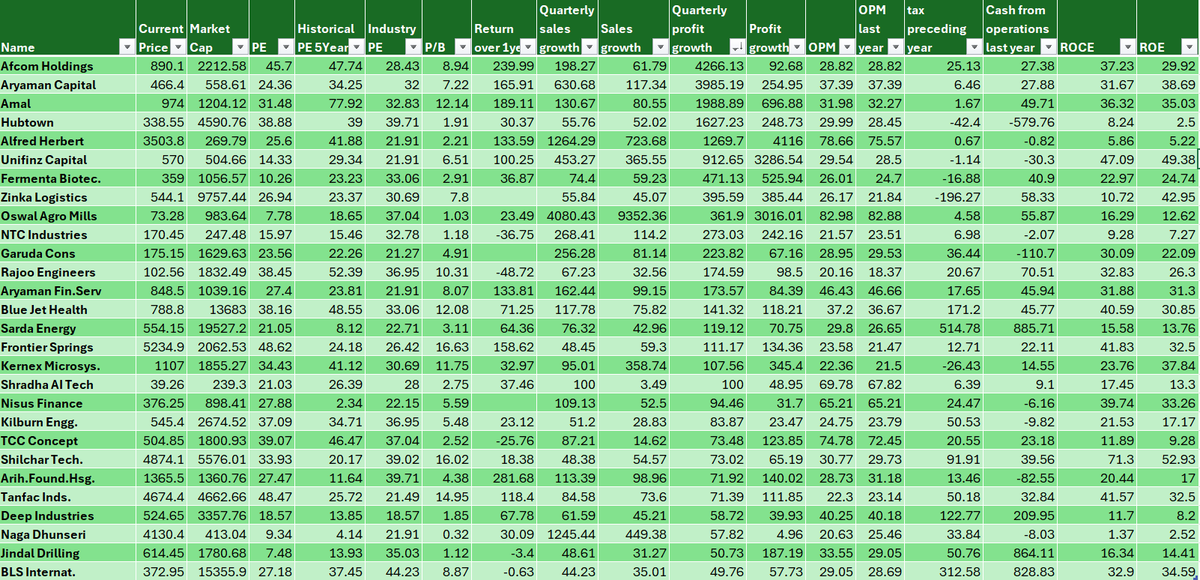Image resolution: width=1200 pixels, height=580 pixels.
Task: Click the tax preceding year value 514.78
Action: pyautogui.click(x=960, y=328)
